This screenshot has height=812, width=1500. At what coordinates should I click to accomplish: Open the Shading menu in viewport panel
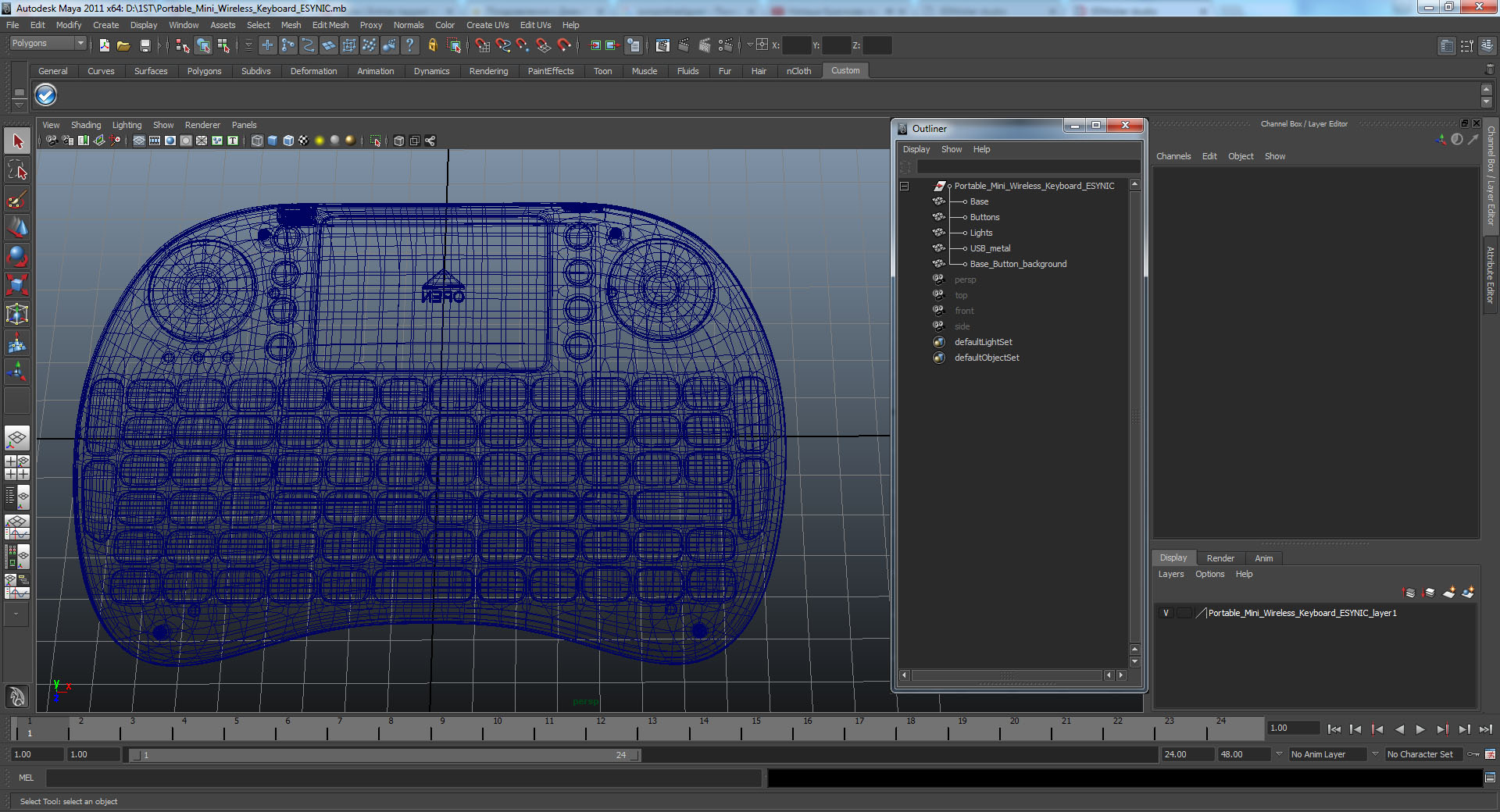(86, 125)
